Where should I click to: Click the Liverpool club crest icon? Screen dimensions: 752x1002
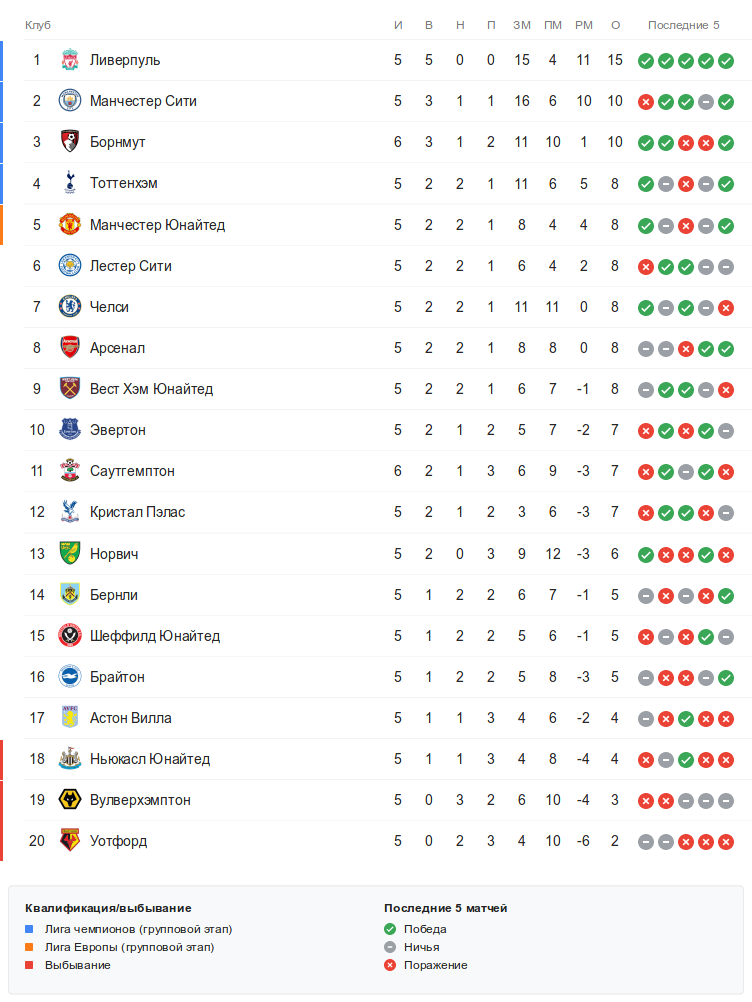[x=69, y=60]
